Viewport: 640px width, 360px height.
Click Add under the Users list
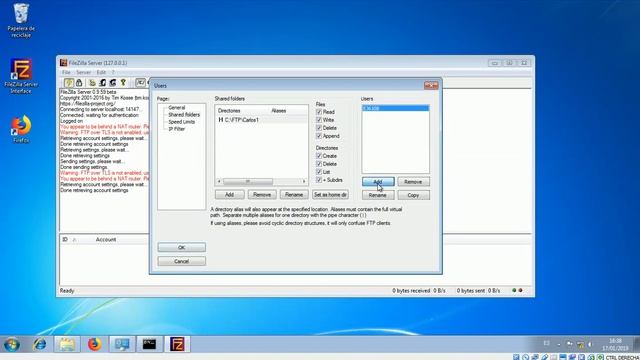(x=378, y=182)
